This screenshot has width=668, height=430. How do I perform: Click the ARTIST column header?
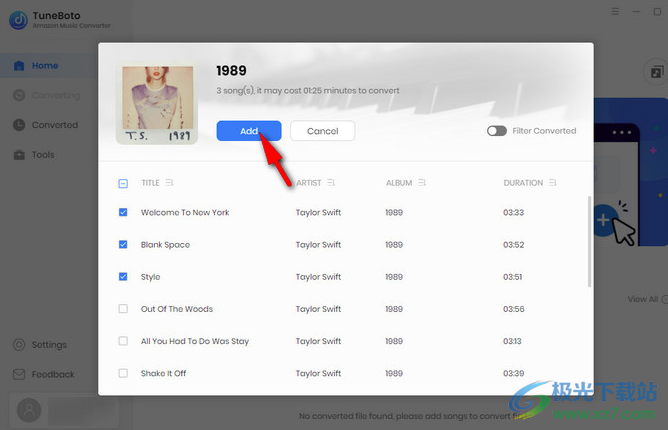[x=308, y=183]
